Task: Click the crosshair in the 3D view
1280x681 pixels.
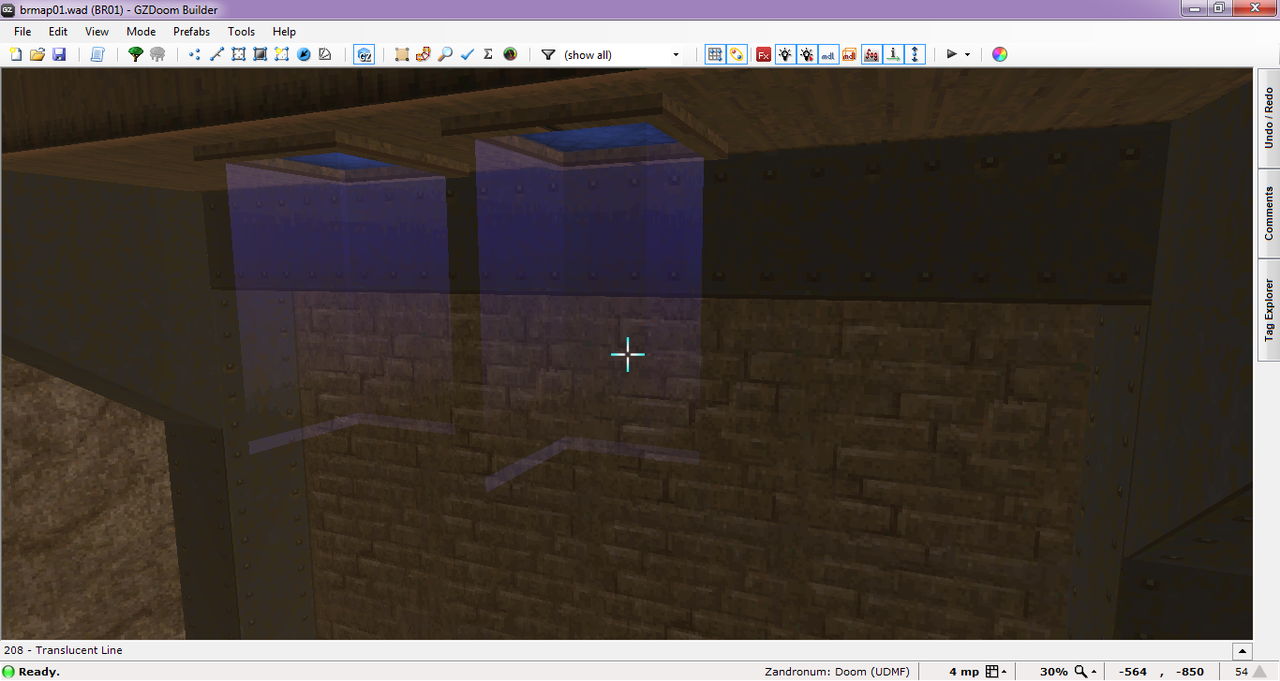Action: point(628,354)
